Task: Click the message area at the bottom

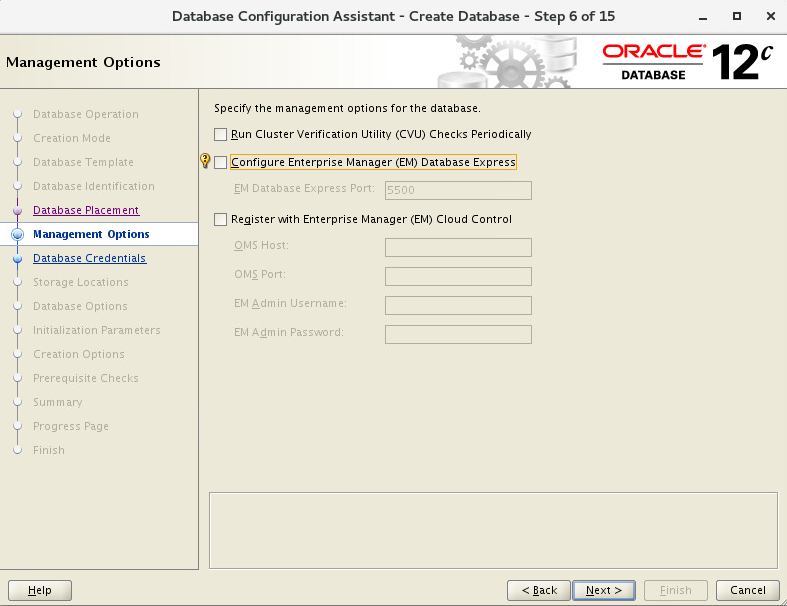Action: tap(493, 531)
